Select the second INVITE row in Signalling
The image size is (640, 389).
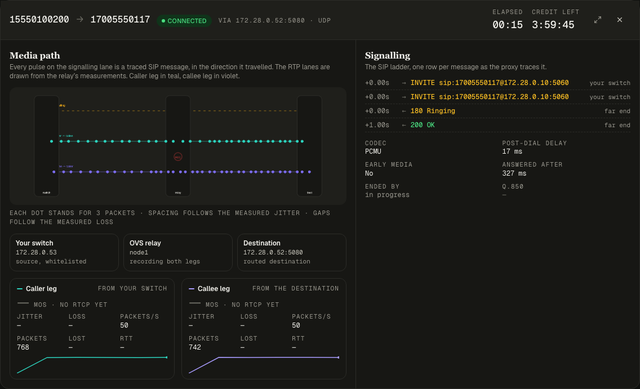[497, 97]
